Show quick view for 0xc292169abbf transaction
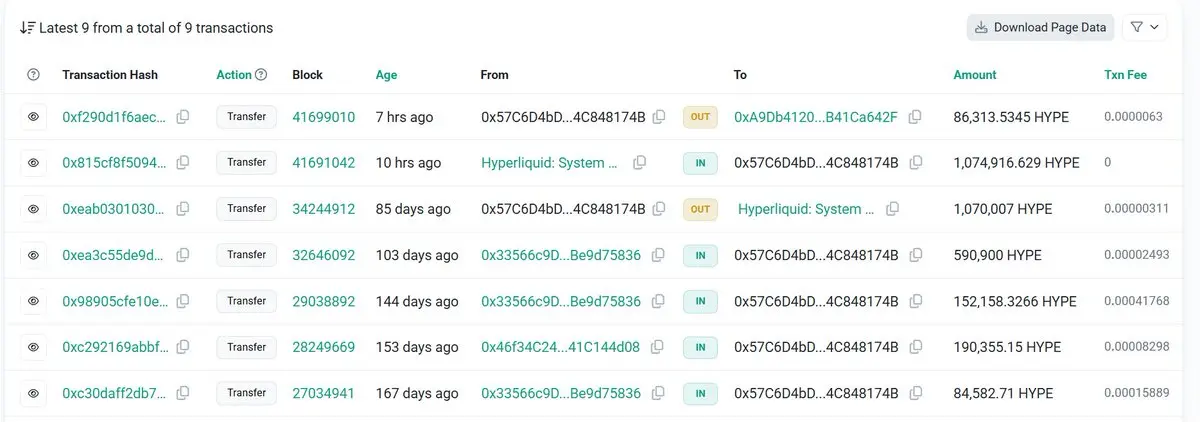Viewport: 1200px width, 422px height. [x=33, y=347]
